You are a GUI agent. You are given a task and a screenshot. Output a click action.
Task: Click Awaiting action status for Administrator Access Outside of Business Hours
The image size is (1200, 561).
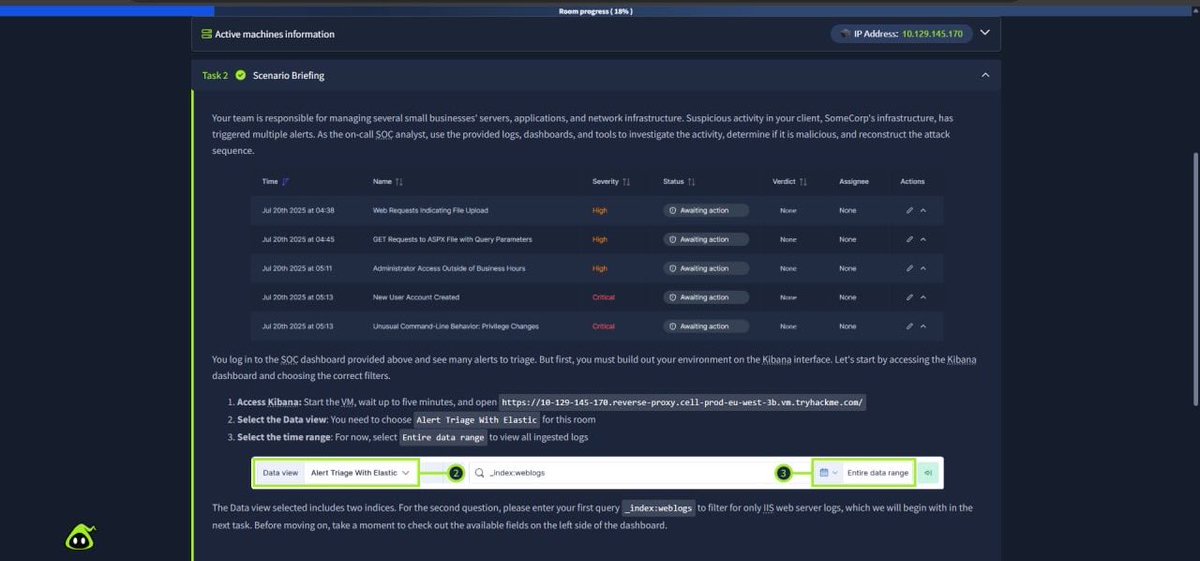click(x=706, y=269)
